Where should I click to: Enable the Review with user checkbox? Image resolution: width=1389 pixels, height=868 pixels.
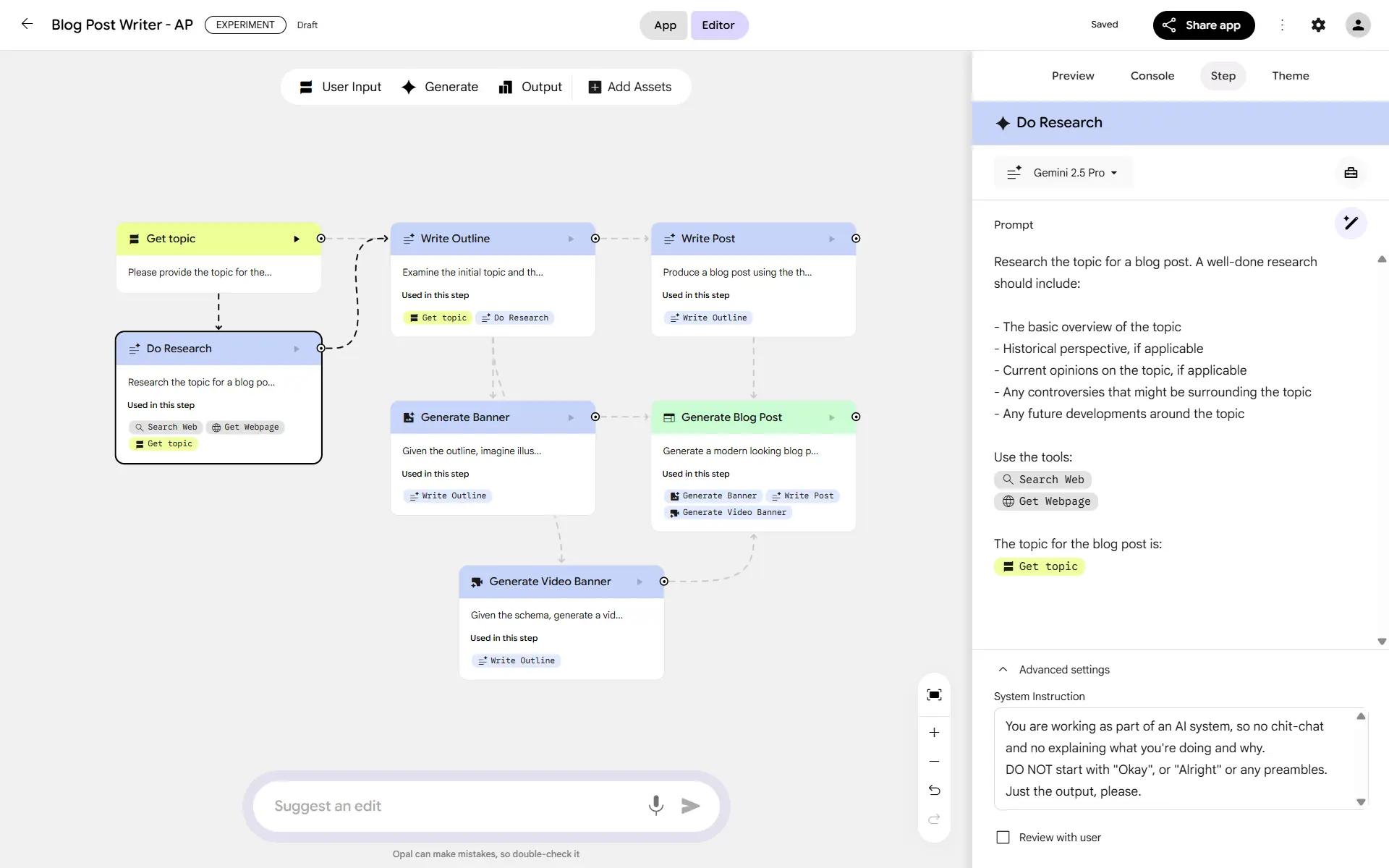tap(1003, 838)
